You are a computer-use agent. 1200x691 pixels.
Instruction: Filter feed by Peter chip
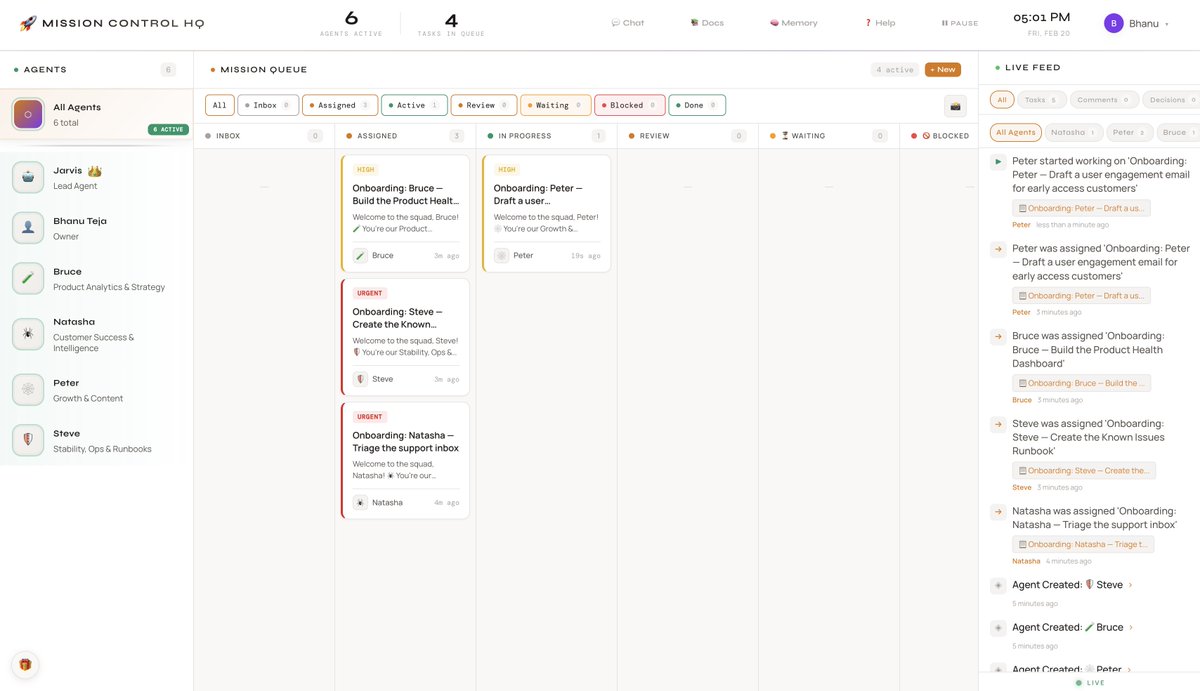[x=1130, y=132]
